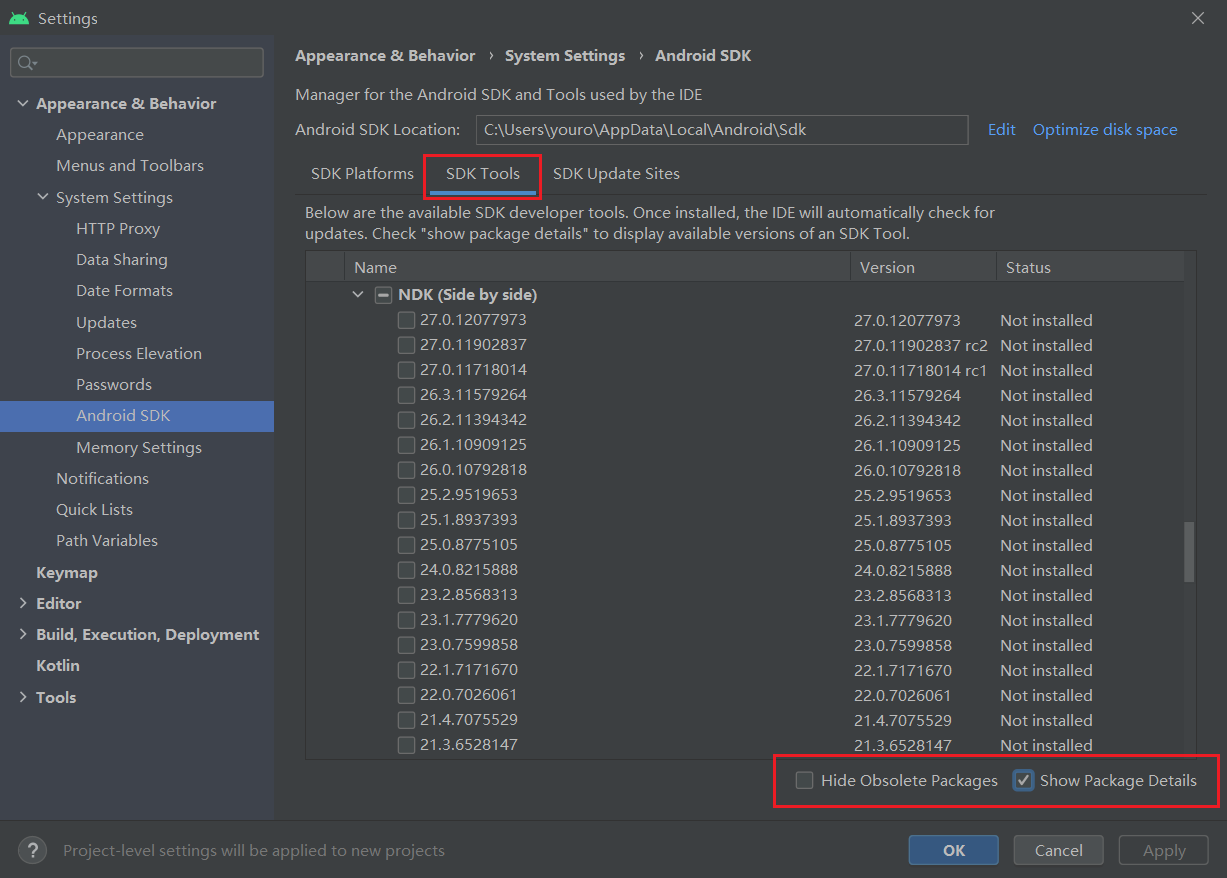Click Edit link for SDK location
The width and height of the screenshot is (1227, 878).
click(x=1002, y=130)
